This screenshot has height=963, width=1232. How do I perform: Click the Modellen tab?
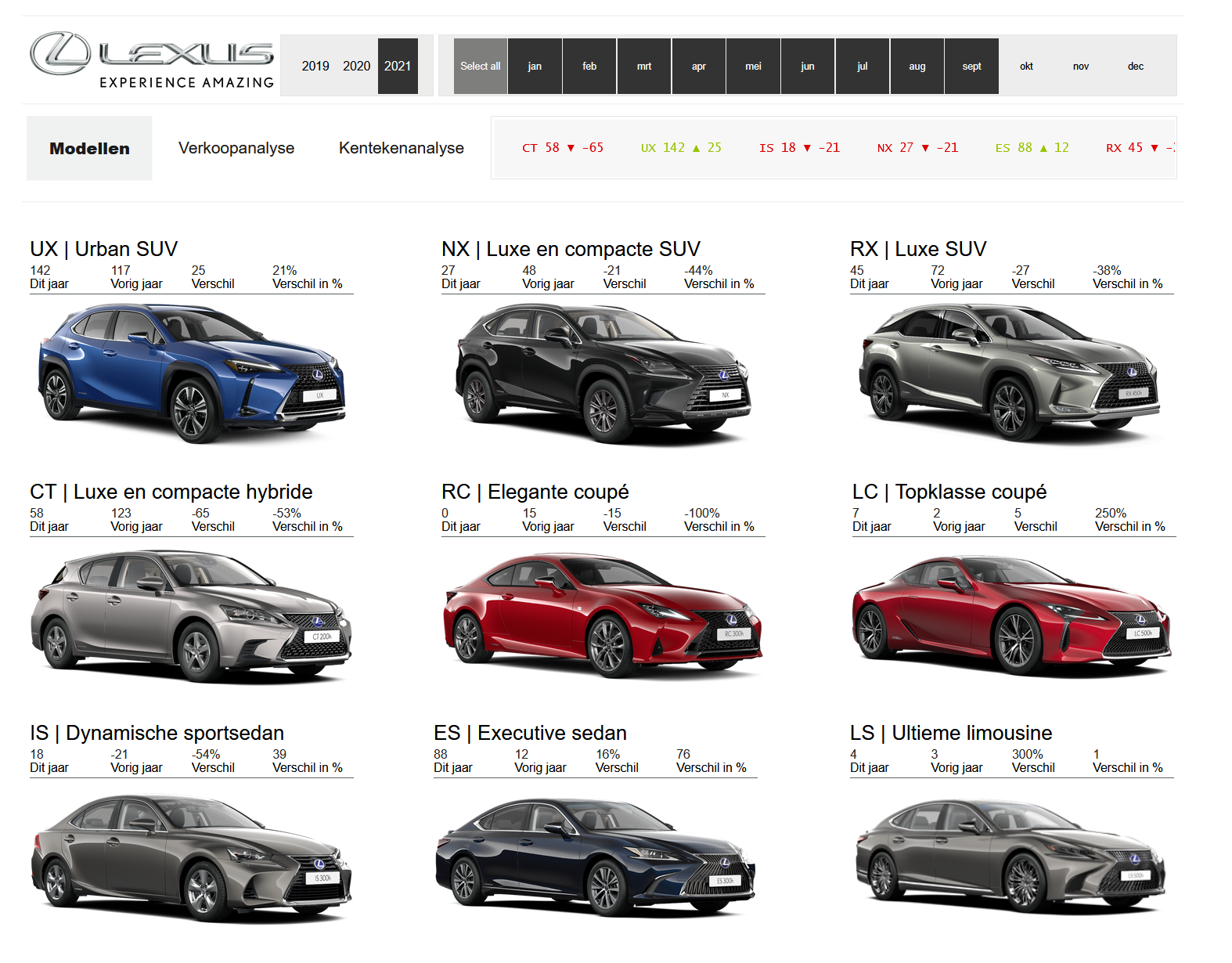pyautogui.click(x=89, y=148)
